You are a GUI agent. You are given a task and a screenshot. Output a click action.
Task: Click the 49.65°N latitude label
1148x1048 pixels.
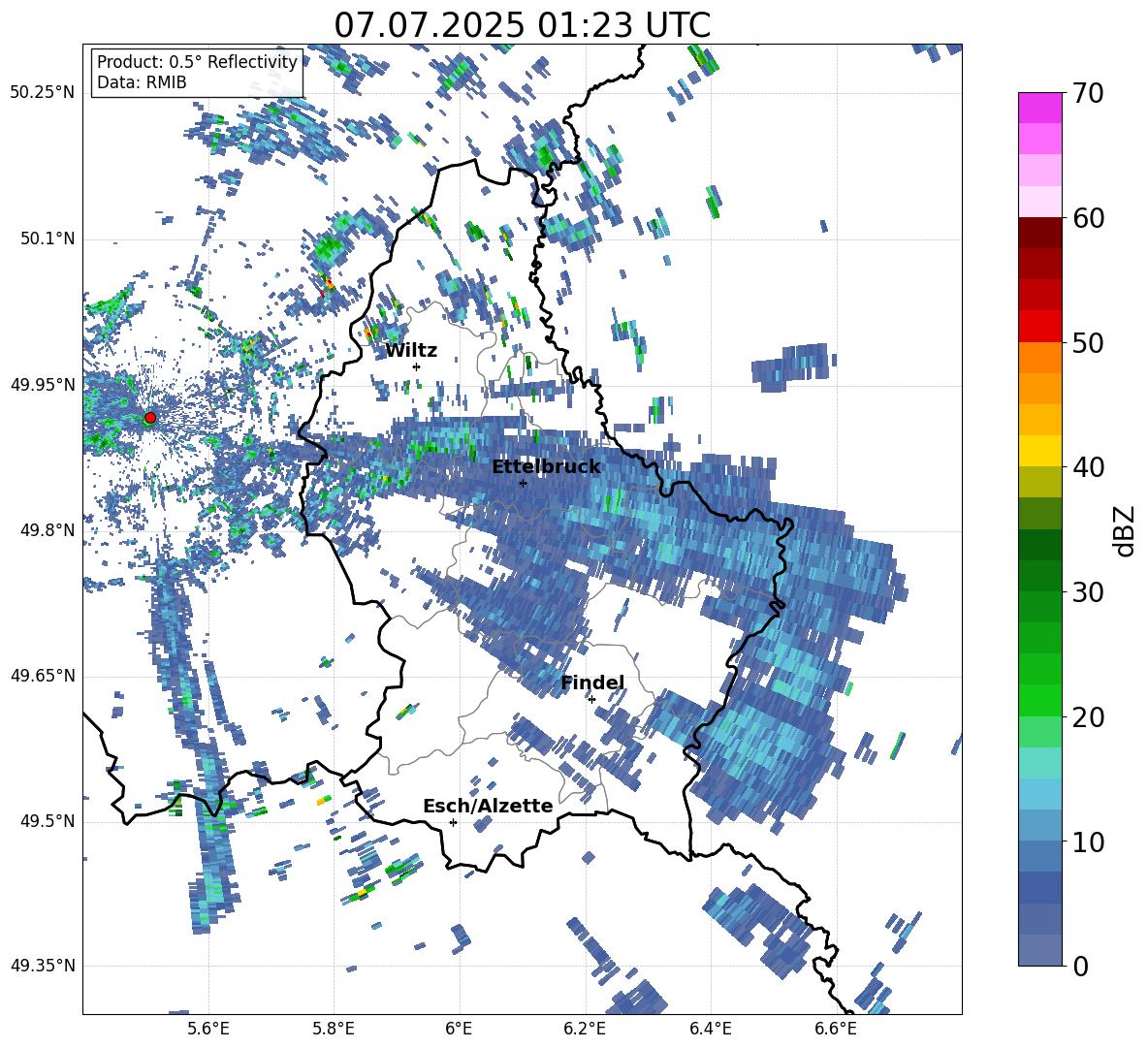pyautogui.click(x=43, y=676)
